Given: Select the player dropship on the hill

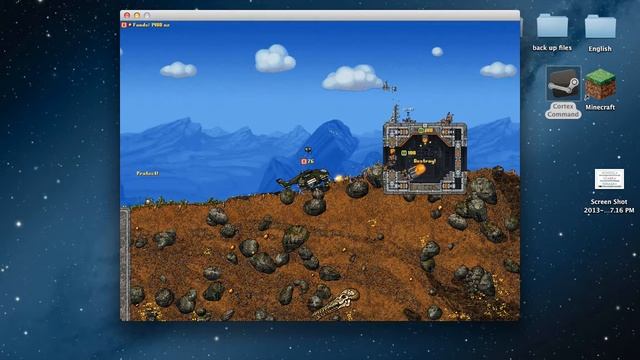Looking at the screenshot, I should tap(304, 180).
